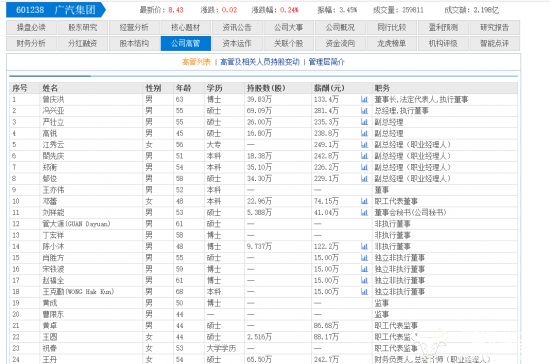This screenshot has width=550, height=364.
Task: Open the 财务分析 tab
Action: [31, 43]
